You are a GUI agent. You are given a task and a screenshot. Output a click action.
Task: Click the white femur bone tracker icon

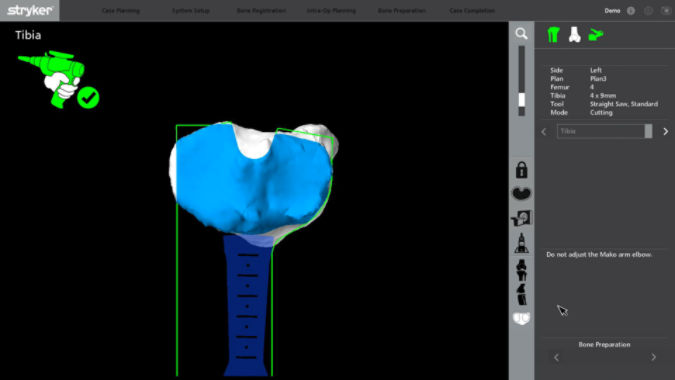click(574, 34)
